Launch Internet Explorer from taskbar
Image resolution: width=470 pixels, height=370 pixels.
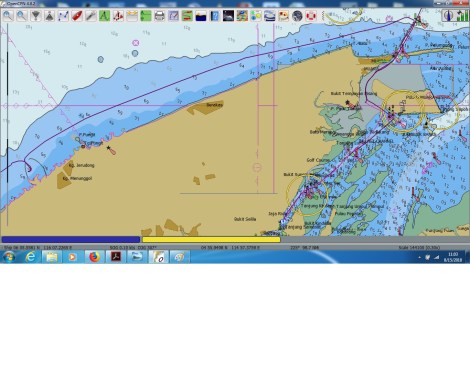(x=31, y=257)
